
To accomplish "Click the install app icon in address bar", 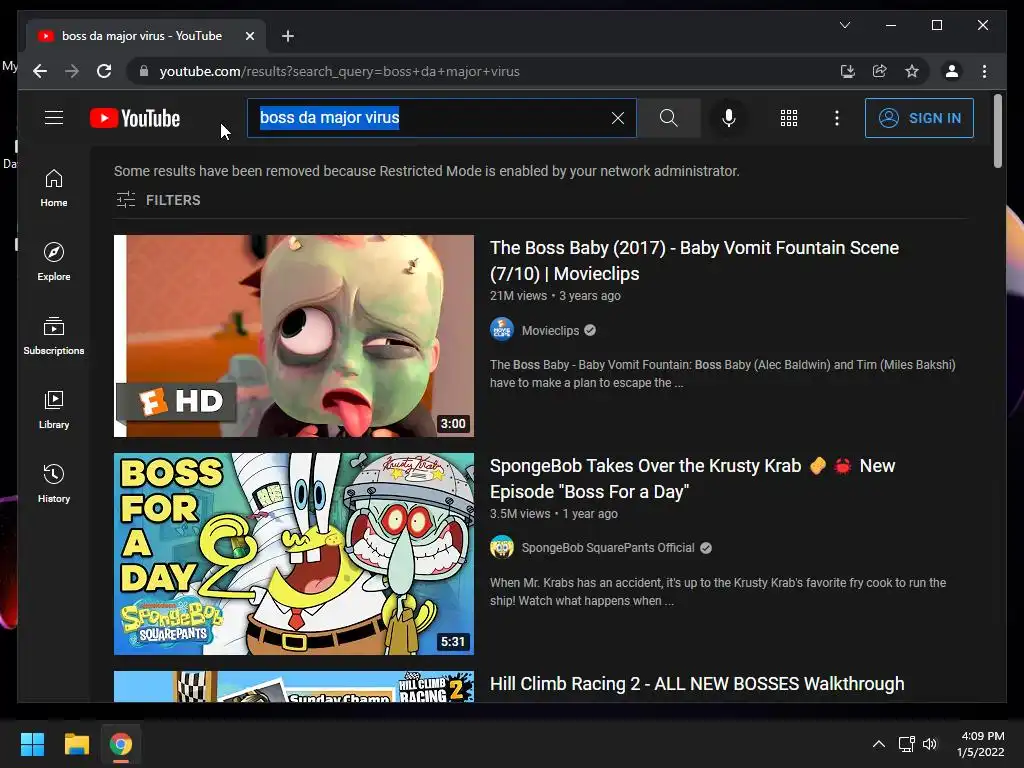I will (x=848, y=71).
